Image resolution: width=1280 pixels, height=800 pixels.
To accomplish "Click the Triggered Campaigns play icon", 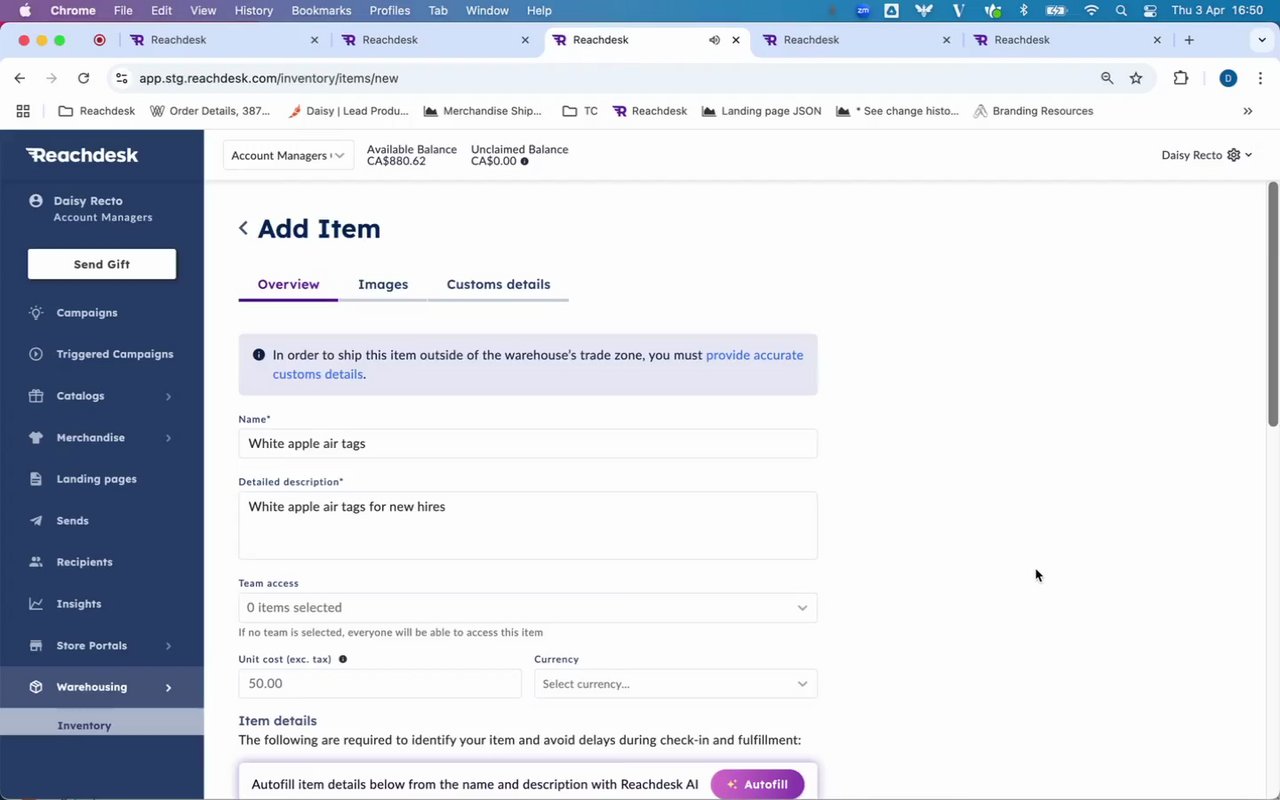I will click(x=36, y=354).
